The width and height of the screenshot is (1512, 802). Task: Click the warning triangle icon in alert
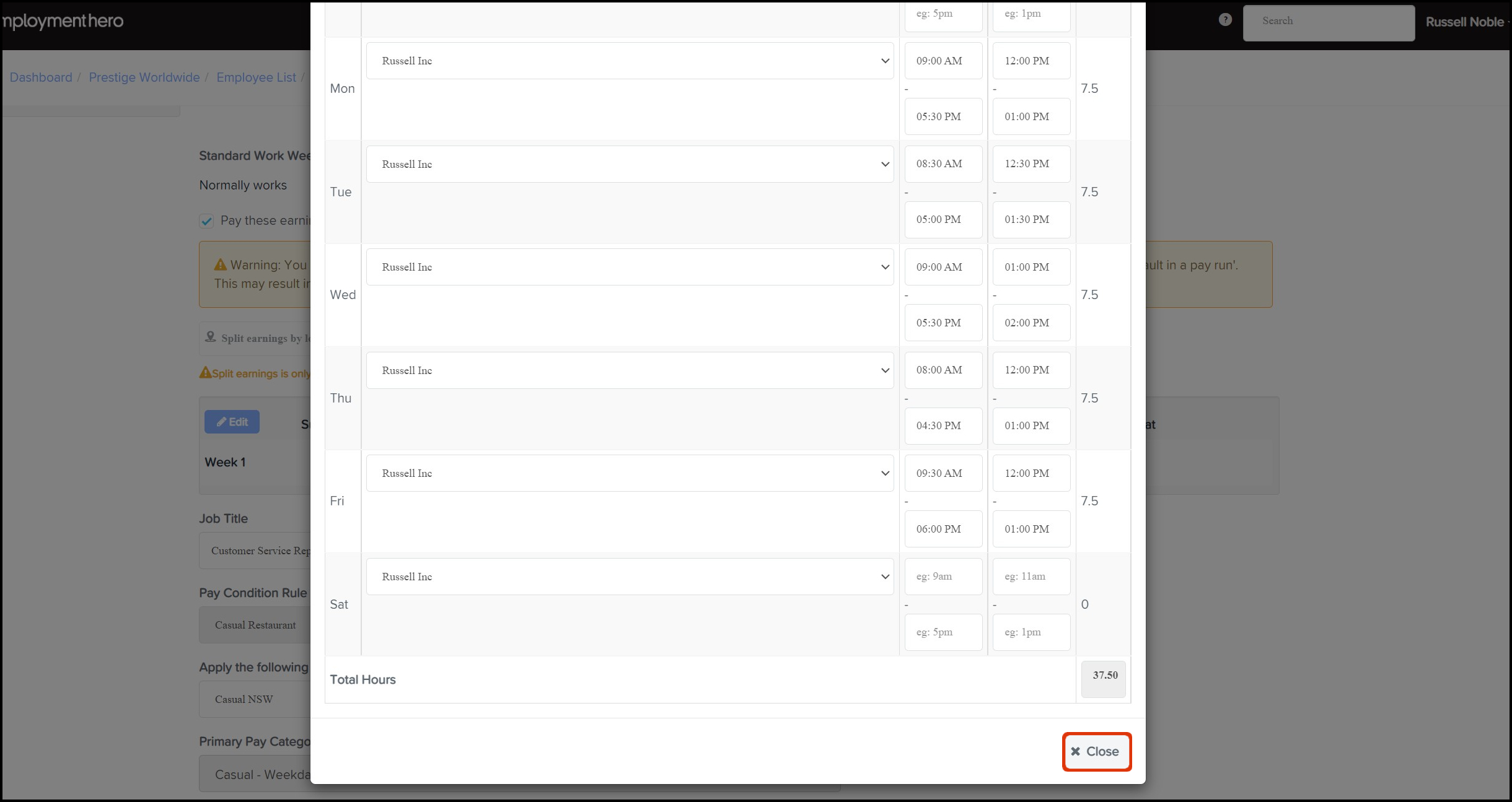(220, 265)
